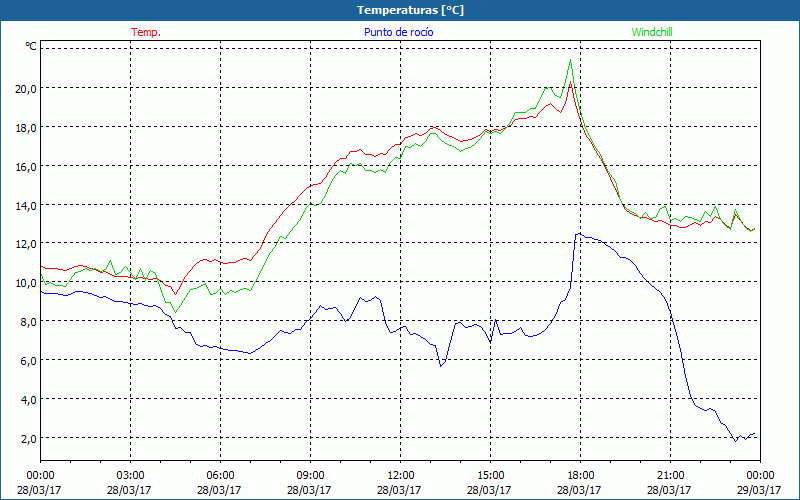The image size is (800, 500).
Task: Click the '06:00' time axis label
Action: point(220,476)
